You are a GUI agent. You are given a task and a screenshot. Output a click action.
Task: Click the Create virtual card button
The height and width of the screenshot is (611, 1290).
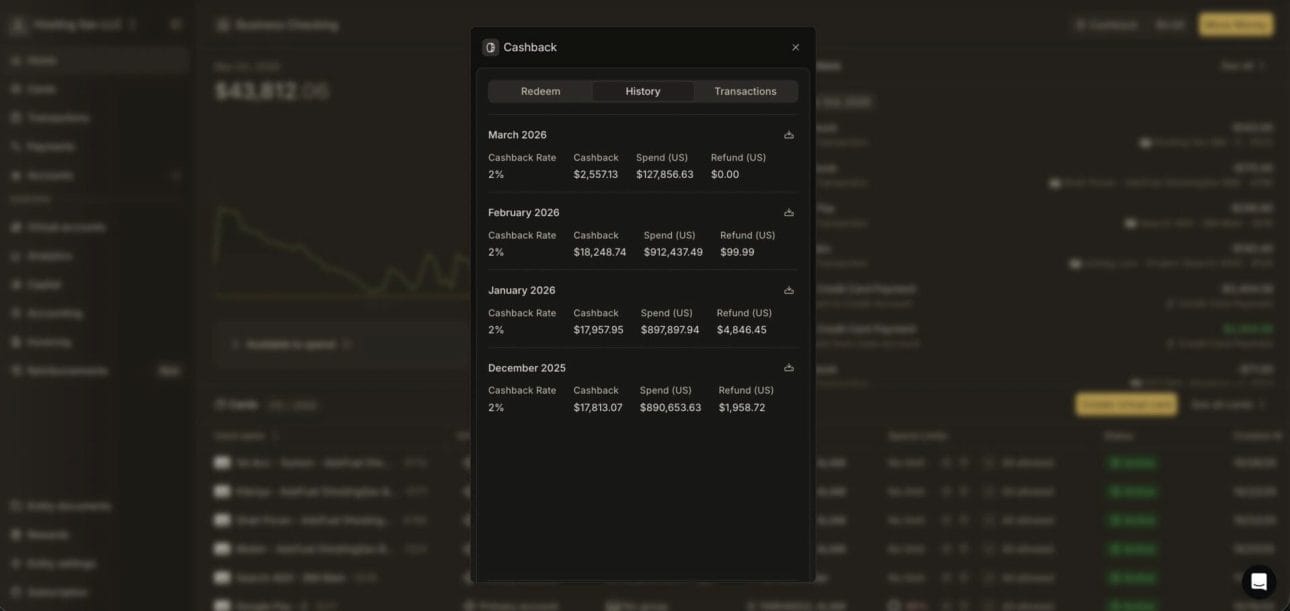pos(1125,404)
